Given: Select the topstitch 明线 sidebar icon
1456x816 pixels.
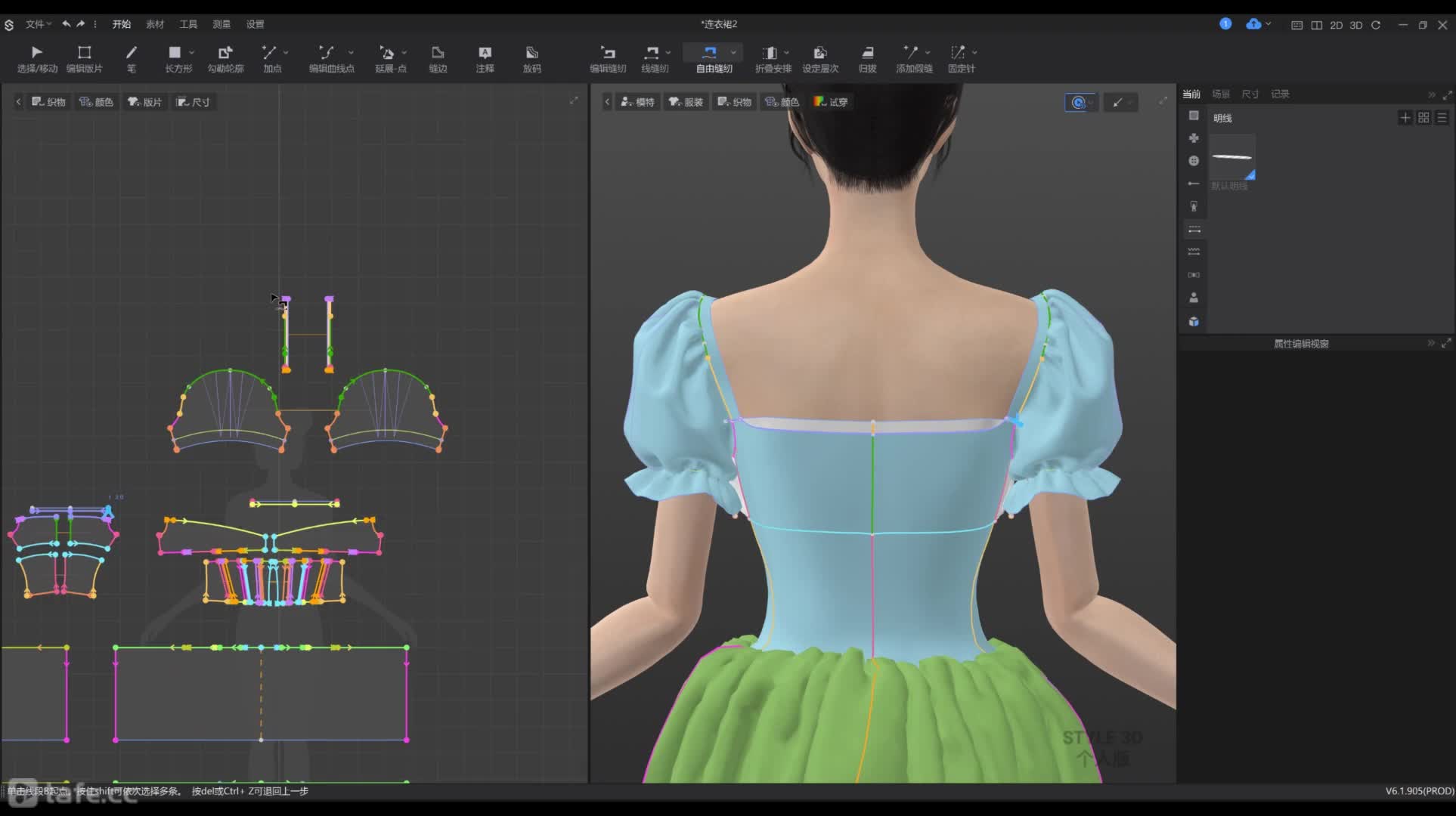Looking at the screenshot, I should (1194, 229).
